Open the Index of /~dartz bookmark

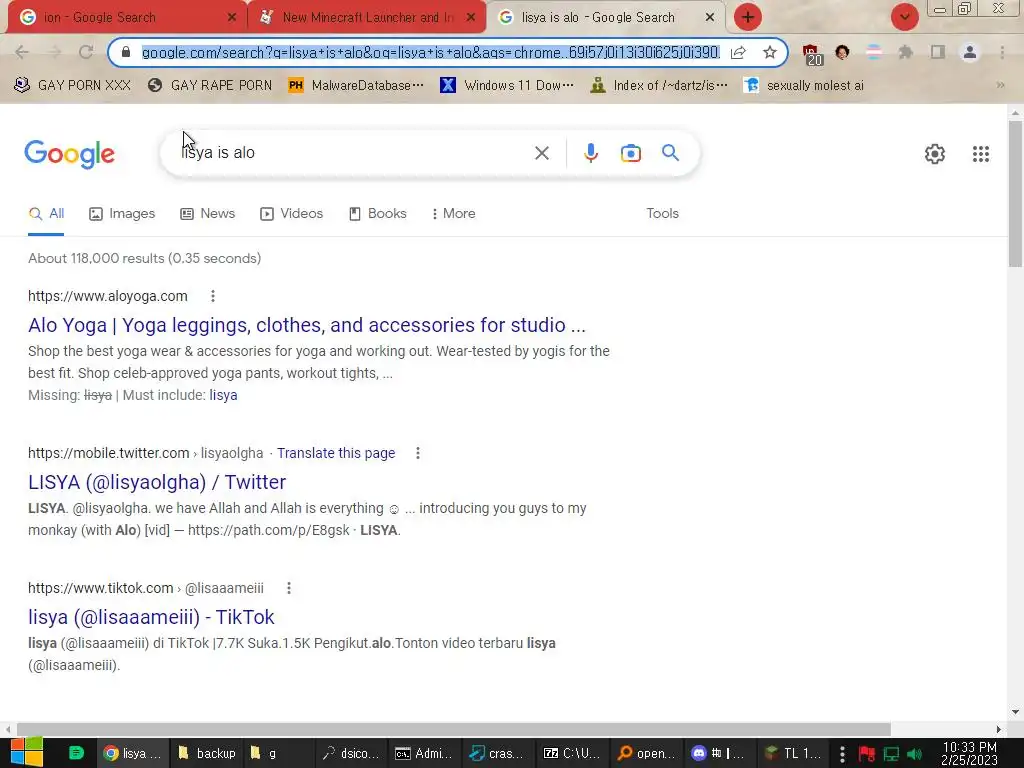(x=658, y=85)
